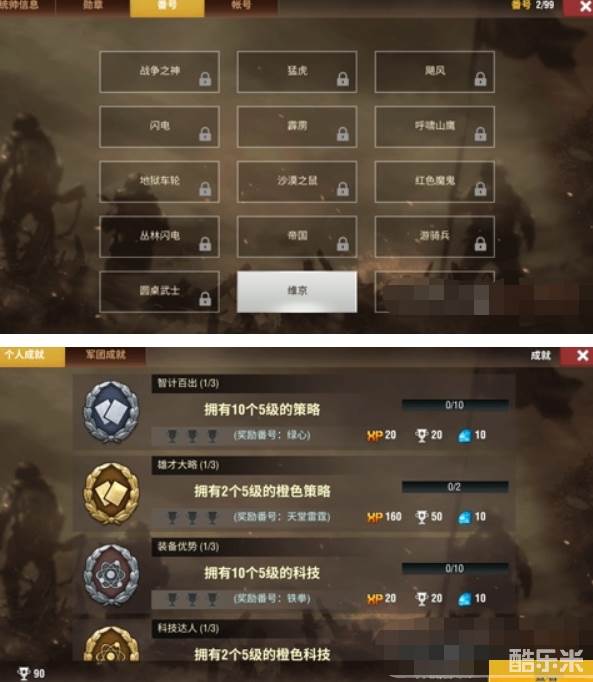Viewport: 593px width, 682px height.
Task: Click the blue gem reward in 智计百出
Action: click(465, 435)
